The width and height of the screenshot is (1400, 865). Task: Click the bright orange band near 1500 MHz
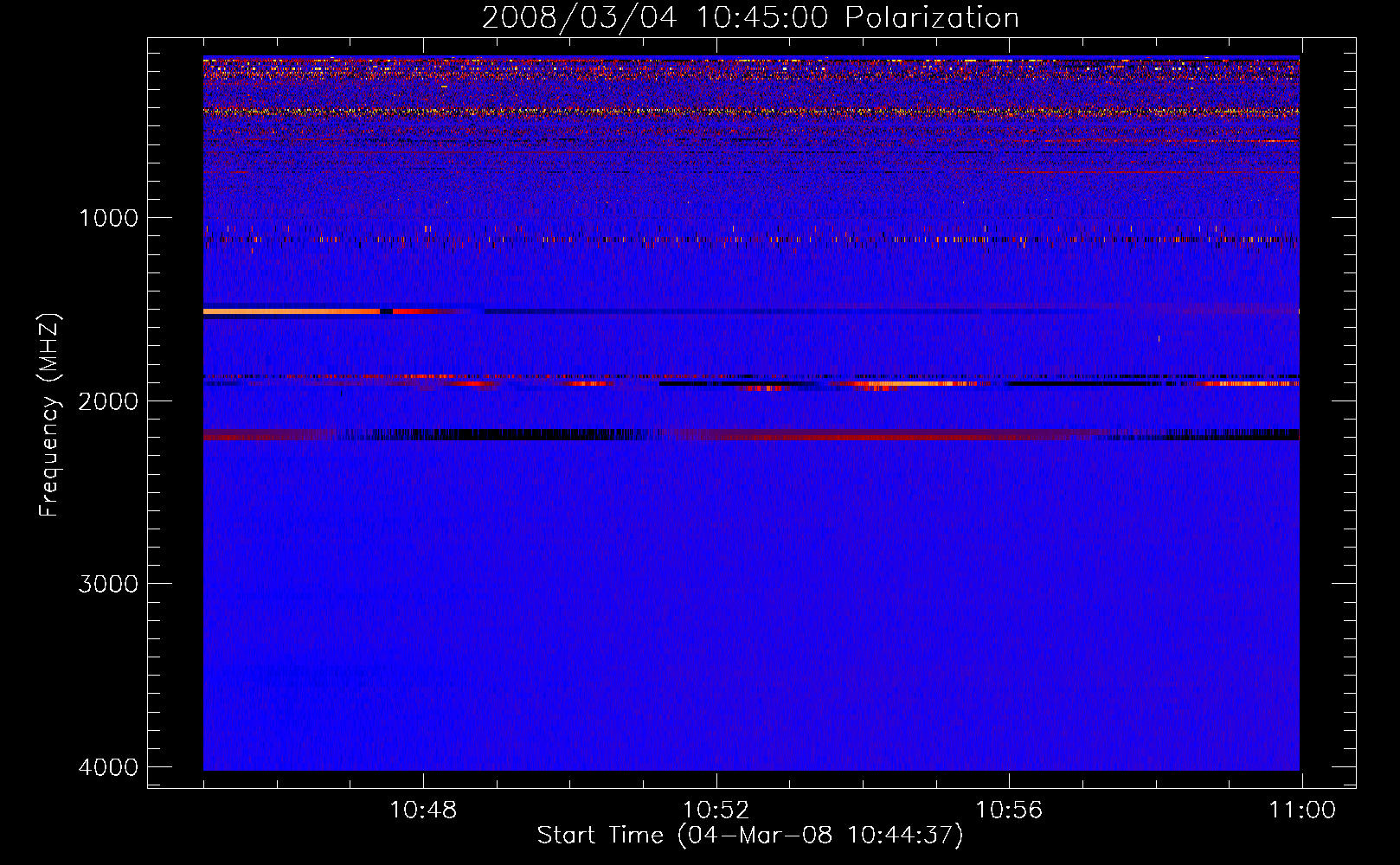coord(292,311)
